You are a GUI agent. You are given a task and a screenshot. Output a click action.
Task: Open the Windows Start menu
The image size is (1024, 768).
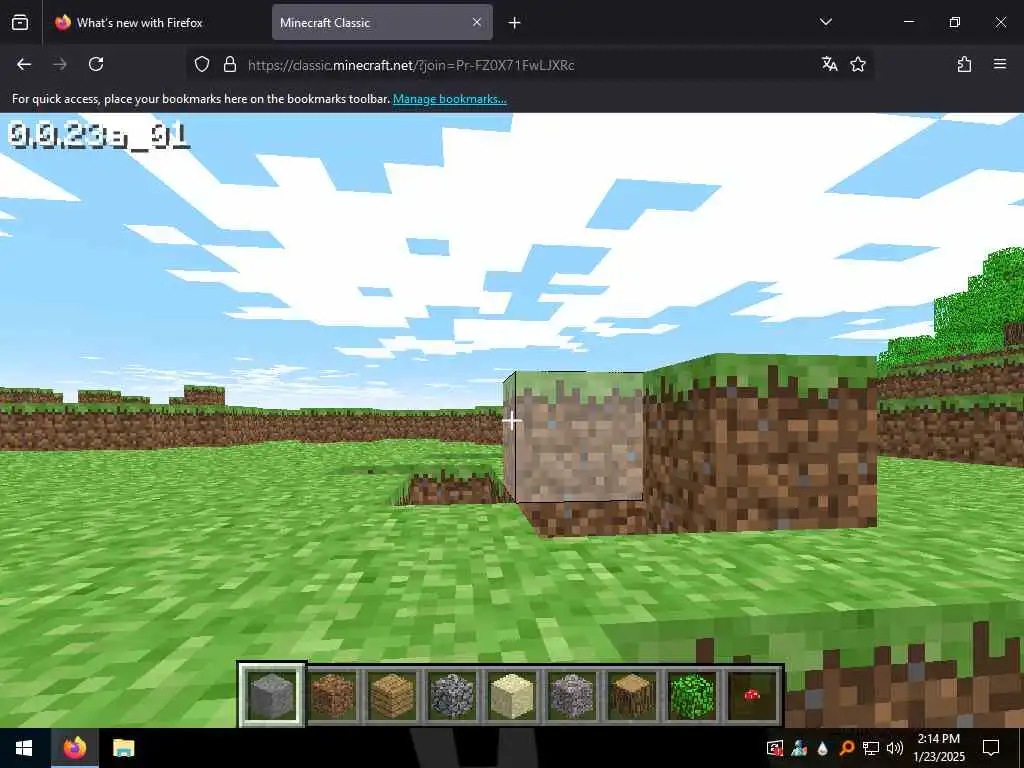pos(25,748)
